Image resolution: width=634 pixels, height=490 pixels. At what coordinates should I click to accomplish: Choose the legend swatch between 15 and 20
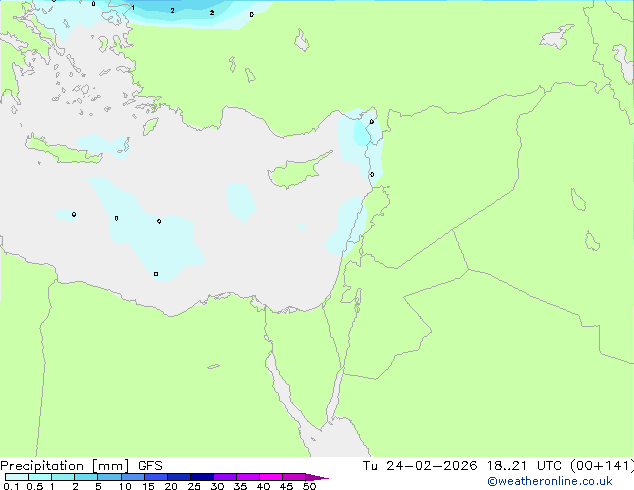point(156,477)
